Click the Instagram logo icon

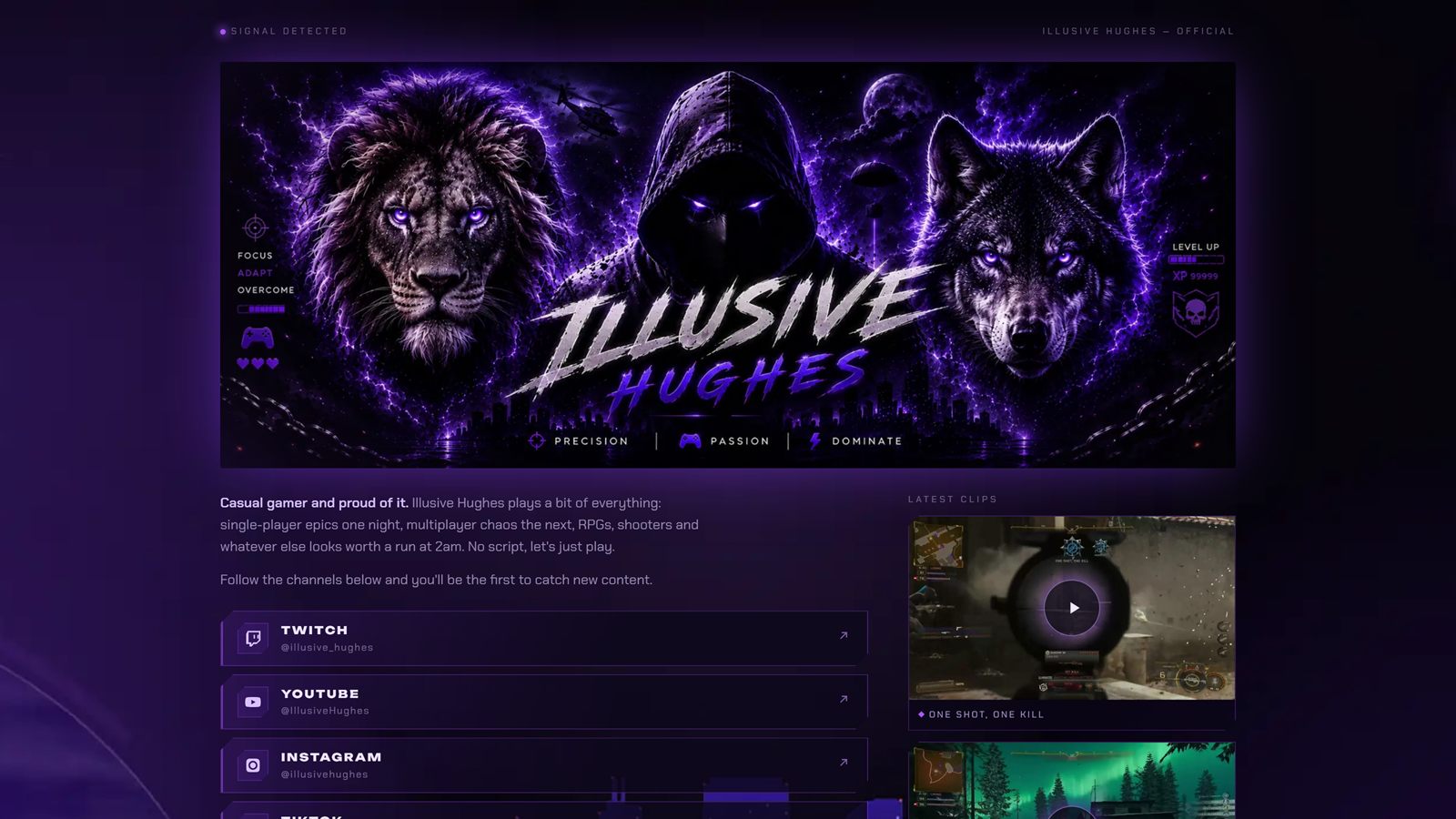(253, 765)
